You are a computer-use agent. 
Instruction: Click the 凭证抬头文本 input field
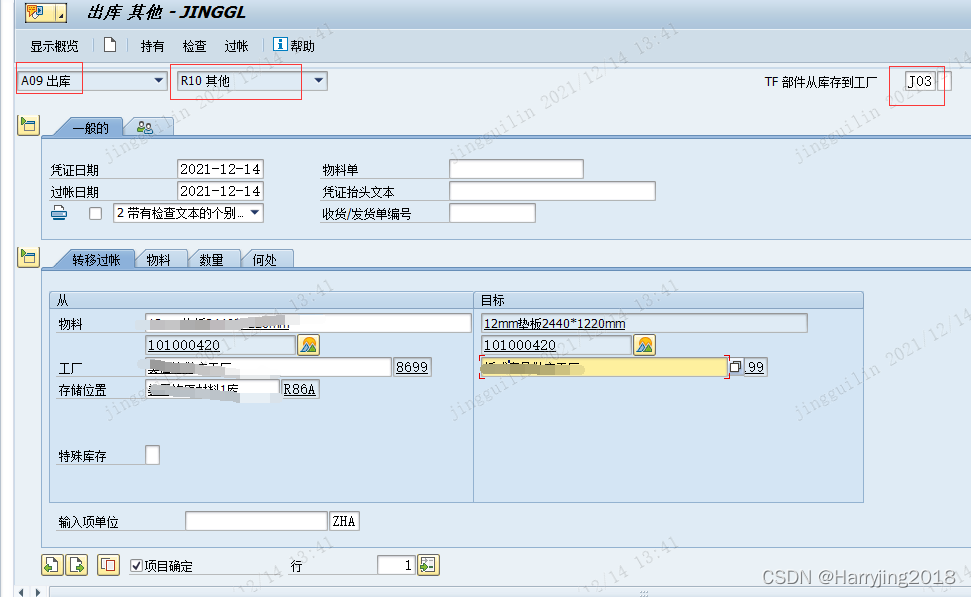pyautogui.click(x=552, y=191)
